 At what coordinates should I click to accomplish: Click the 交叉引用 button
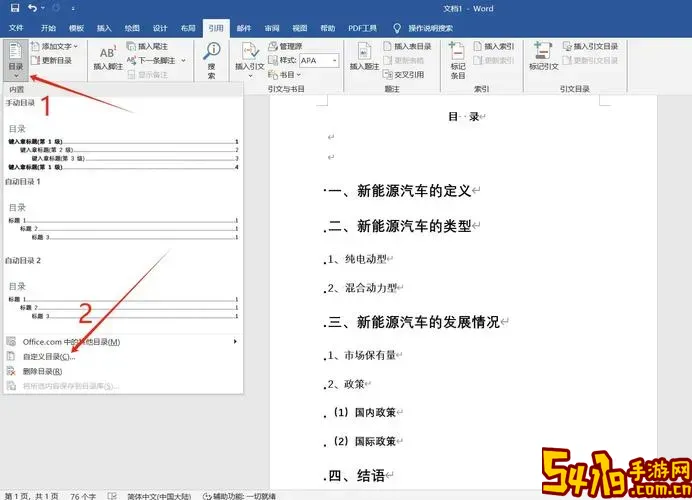pyautogui.click(x=404, y=75)
